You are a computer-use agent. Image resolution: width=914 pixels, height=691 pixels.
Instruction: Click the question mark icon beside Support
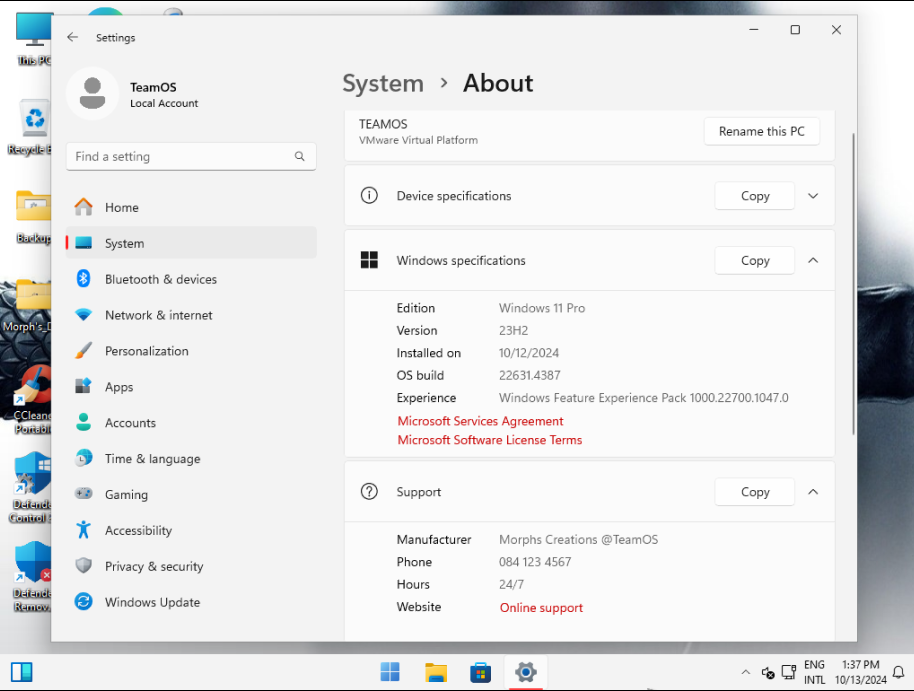[x=369, y=492]
